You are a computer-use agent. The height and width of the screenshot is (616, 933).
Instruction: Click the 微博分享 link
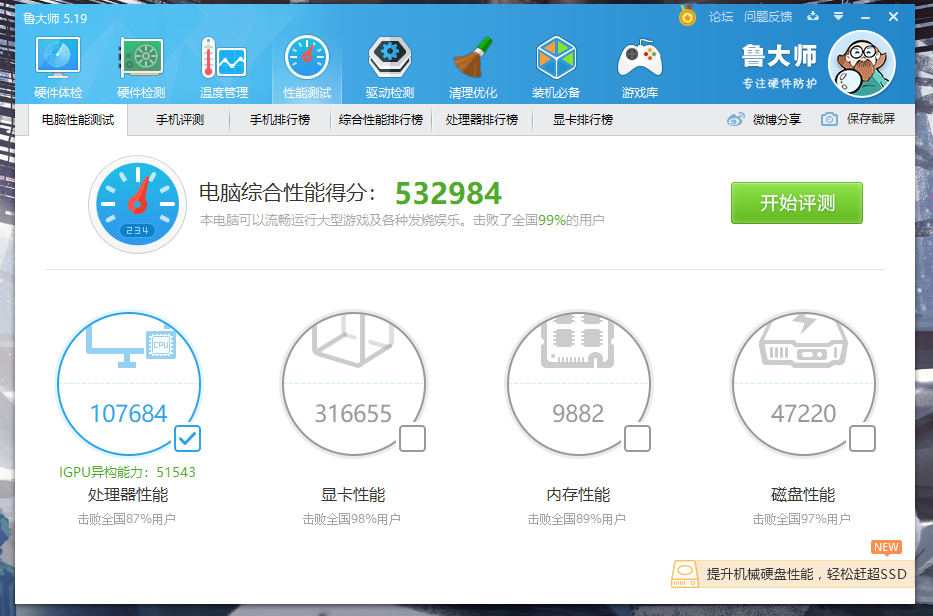click(777, 120)
